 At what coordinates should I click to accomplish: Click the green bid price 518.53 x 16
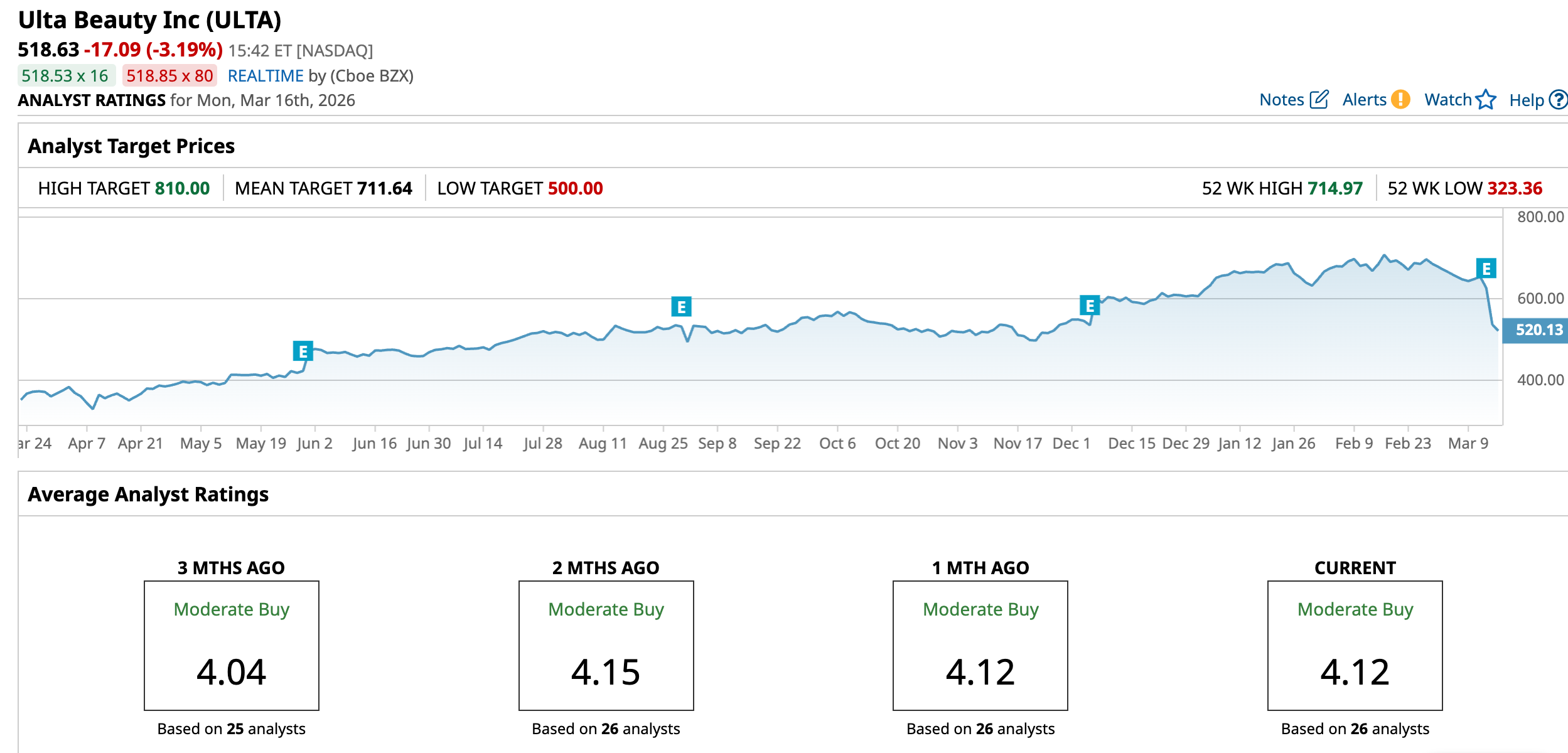tap(65, 76)
